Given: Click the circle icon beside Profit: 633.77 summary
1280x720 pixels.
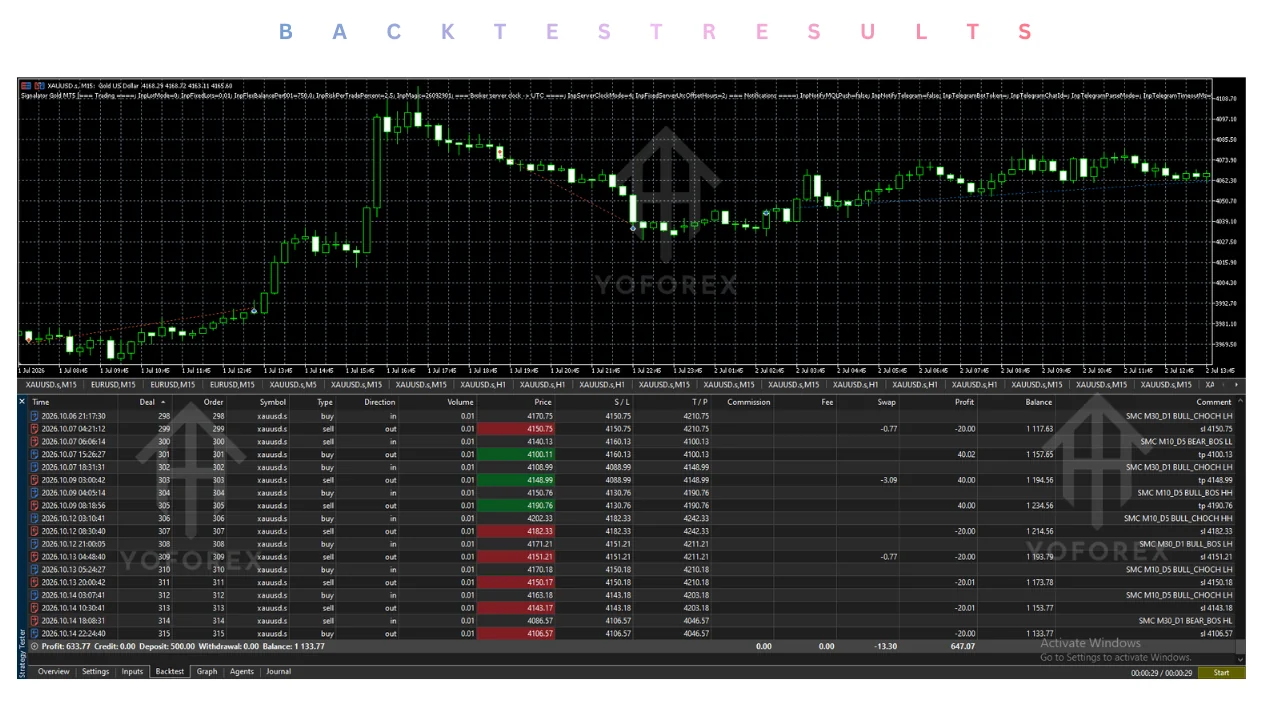Looking at the screenshot, I should 35,646.
